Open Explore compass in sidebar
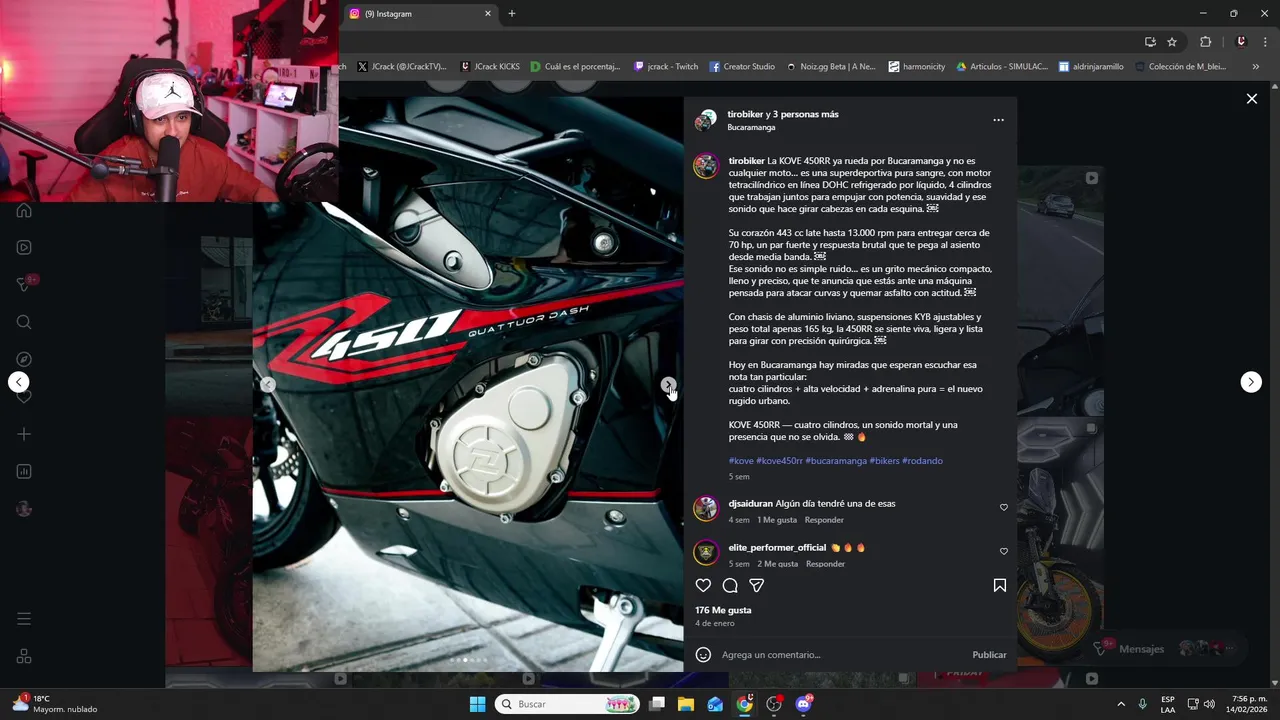 [24, 359]
